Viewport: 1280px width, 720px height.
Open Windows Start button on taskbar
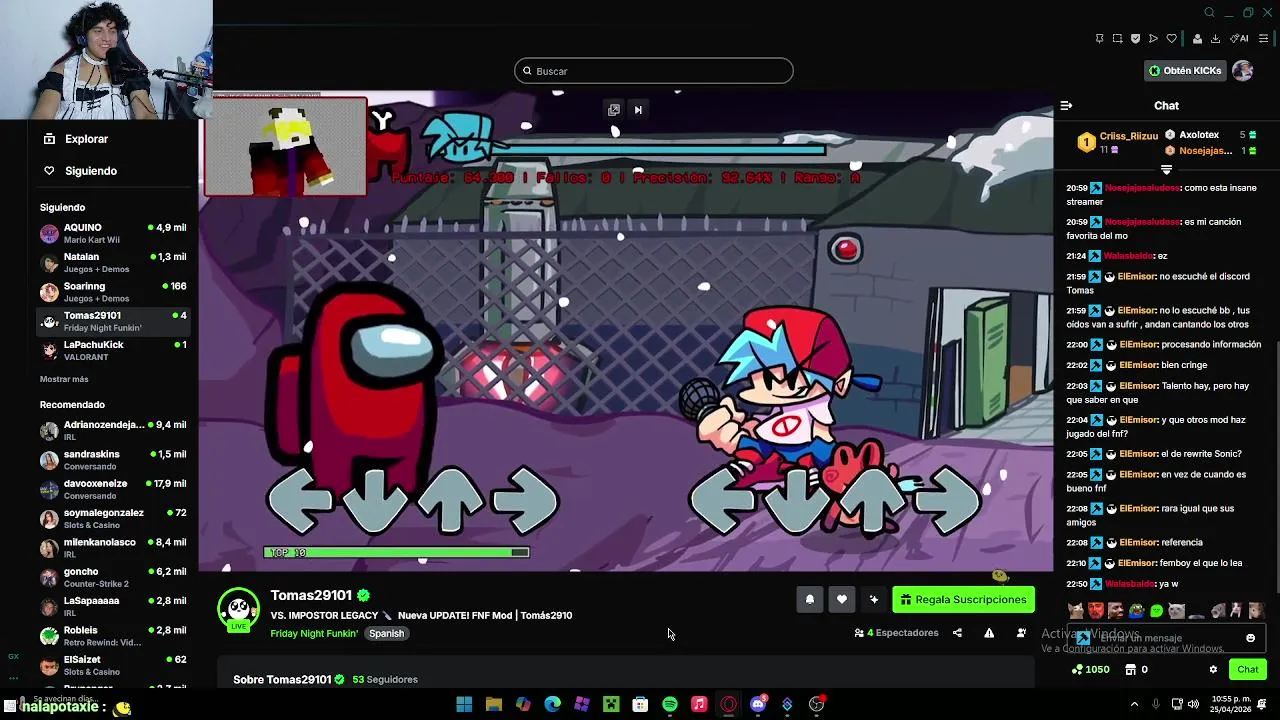click(464, 705)
